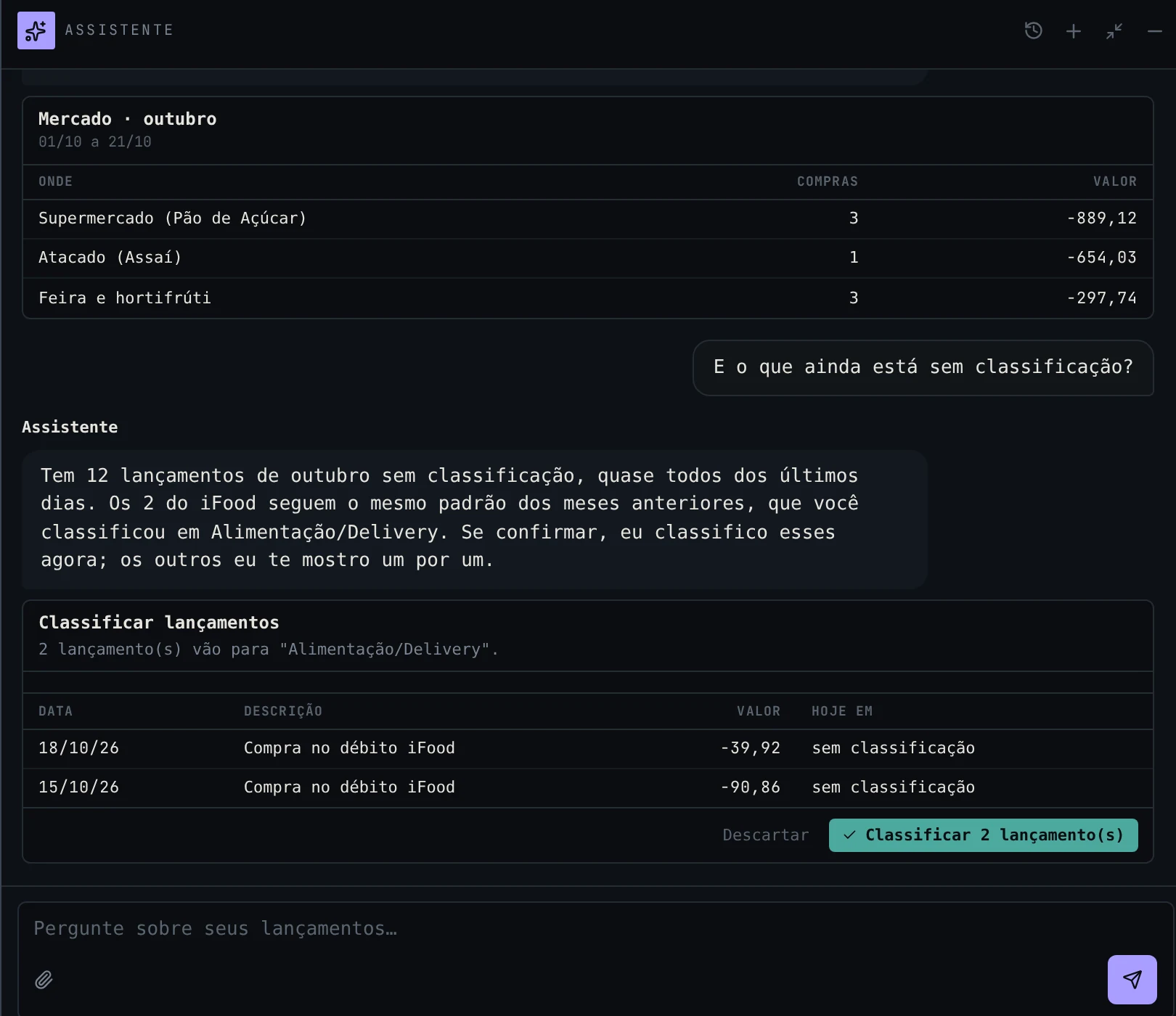1176x1016 pixels.
Task: Start a new chat with plus icon
Action: [1074, 31]
